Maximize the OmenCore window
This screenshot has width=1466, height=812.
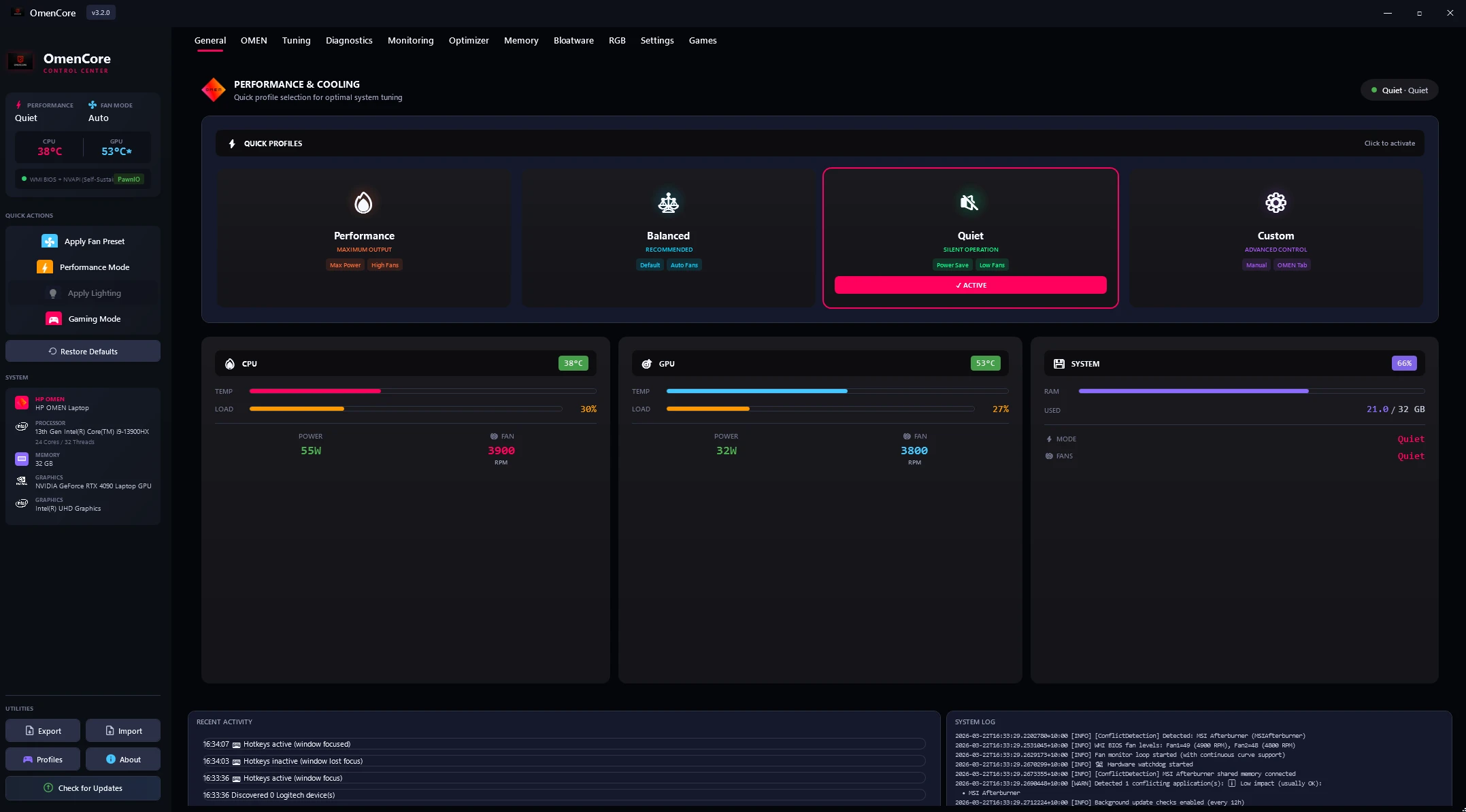pos(1419,13)
